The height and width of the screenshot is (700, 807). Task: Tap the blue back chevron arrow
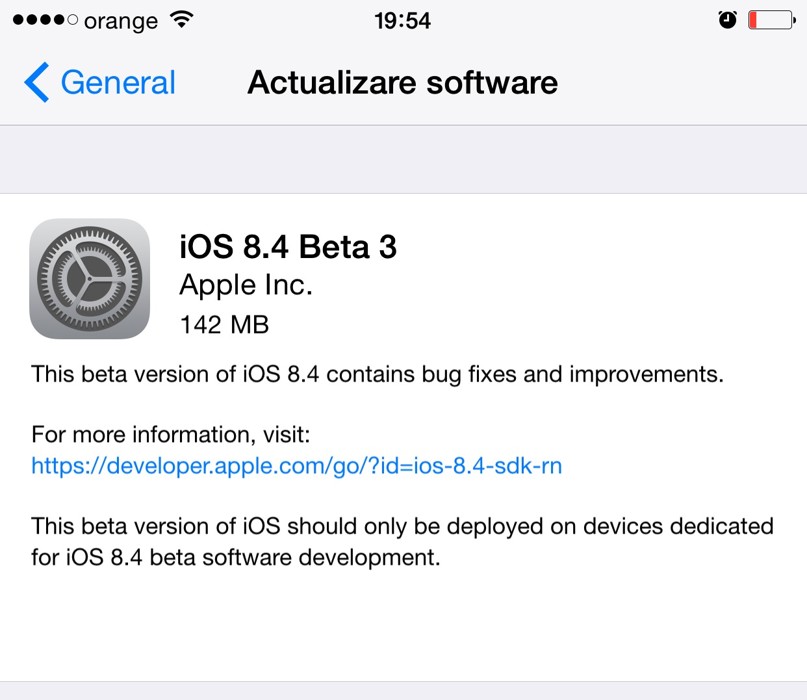coord(36,82)
